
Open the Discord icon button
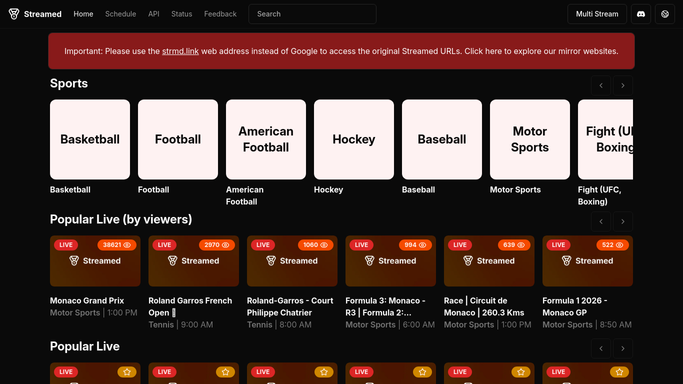point(641,14)
